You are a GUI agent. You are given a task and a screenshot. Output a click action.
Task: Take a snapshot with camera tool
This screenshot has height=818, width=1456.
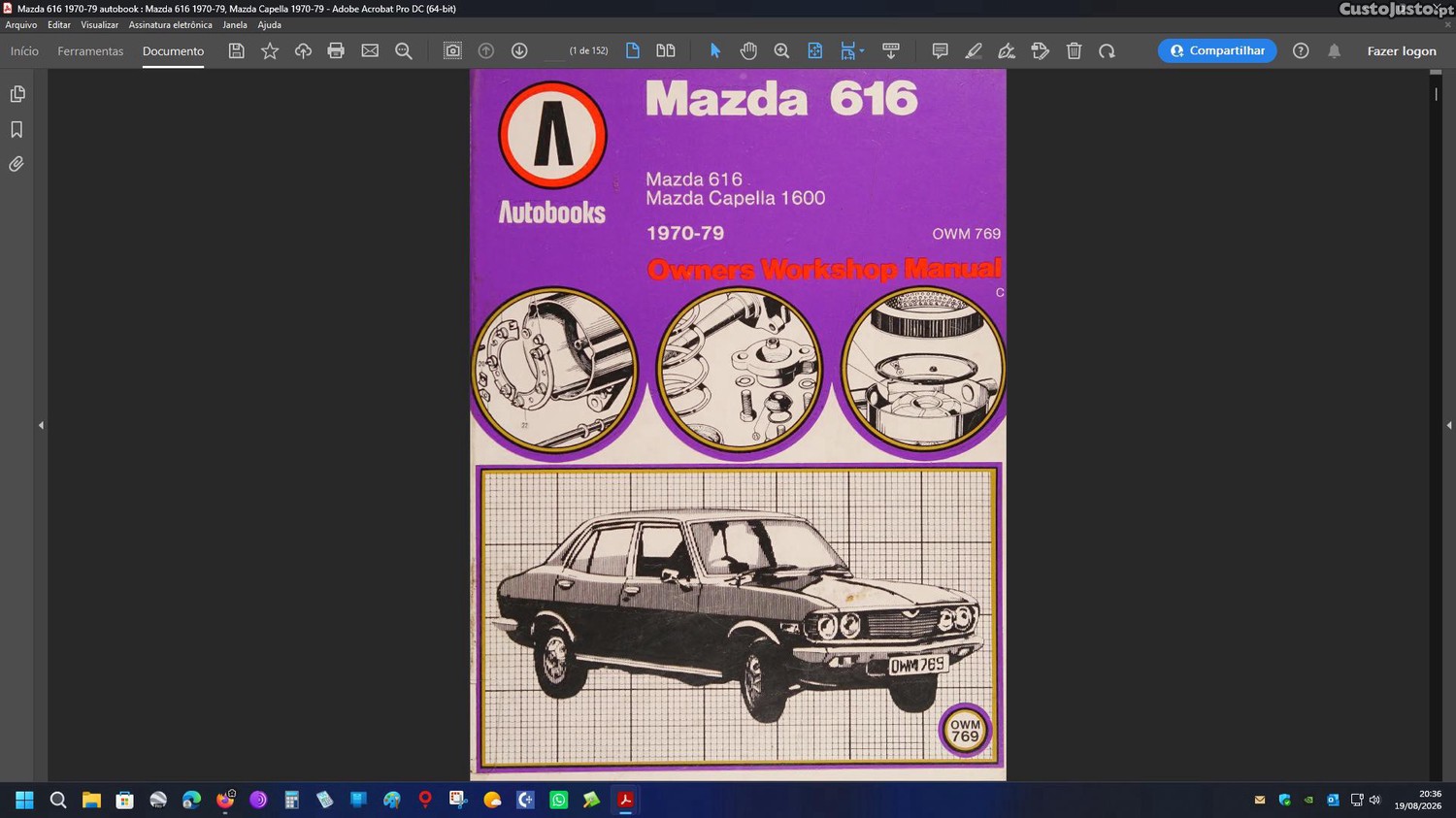point(452,50)
